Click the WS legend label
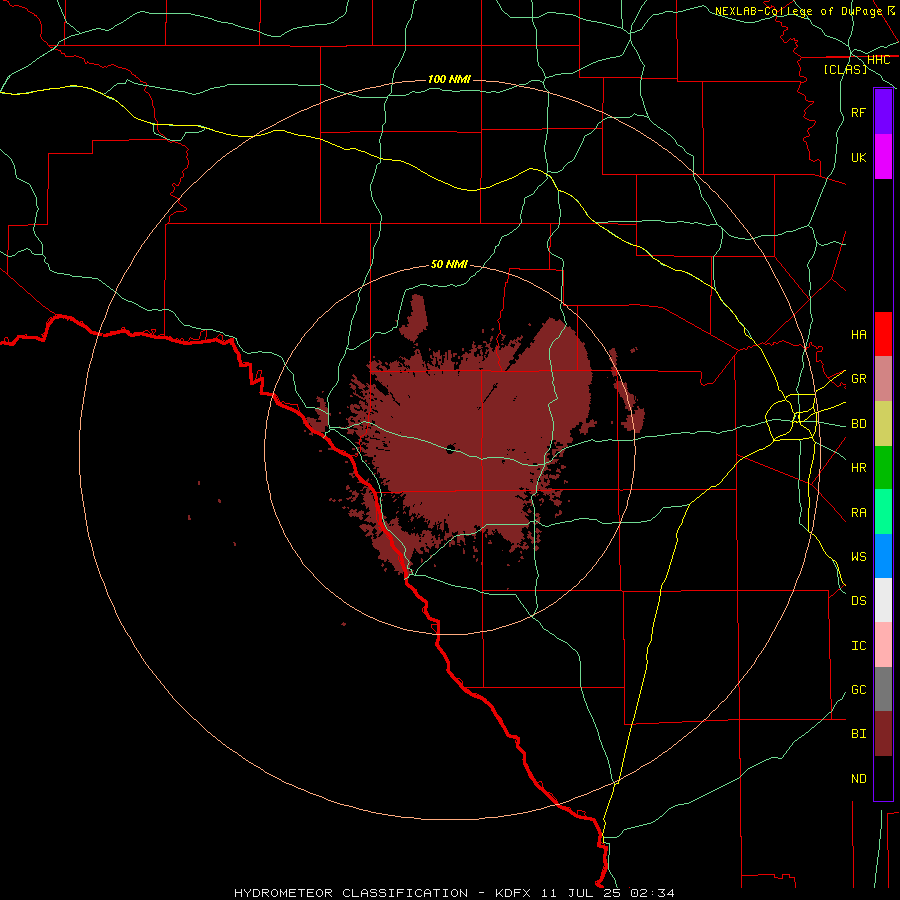 point(858,556)
